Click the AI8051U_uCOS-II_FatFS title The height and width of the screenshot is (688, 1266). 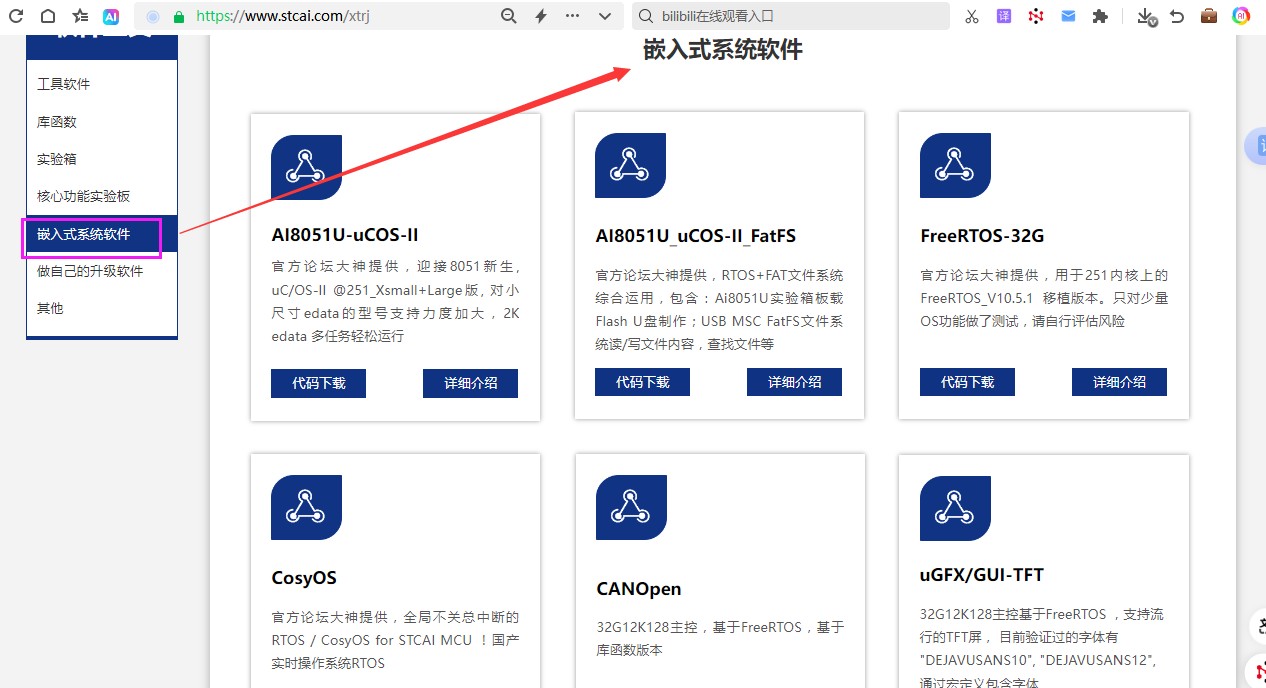point(696,236)
